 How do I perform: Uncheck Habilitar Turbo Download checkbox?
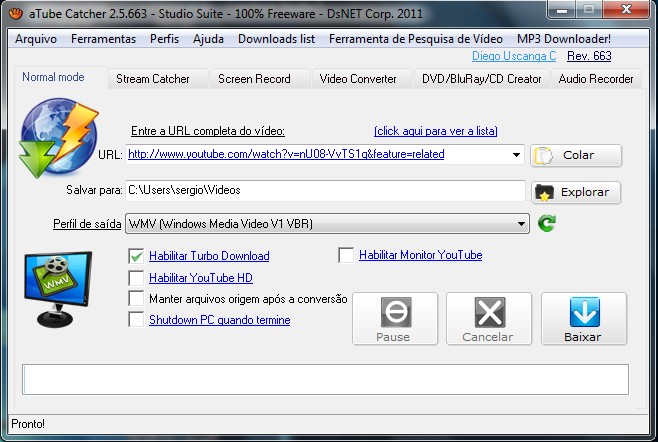pos(136,256)
